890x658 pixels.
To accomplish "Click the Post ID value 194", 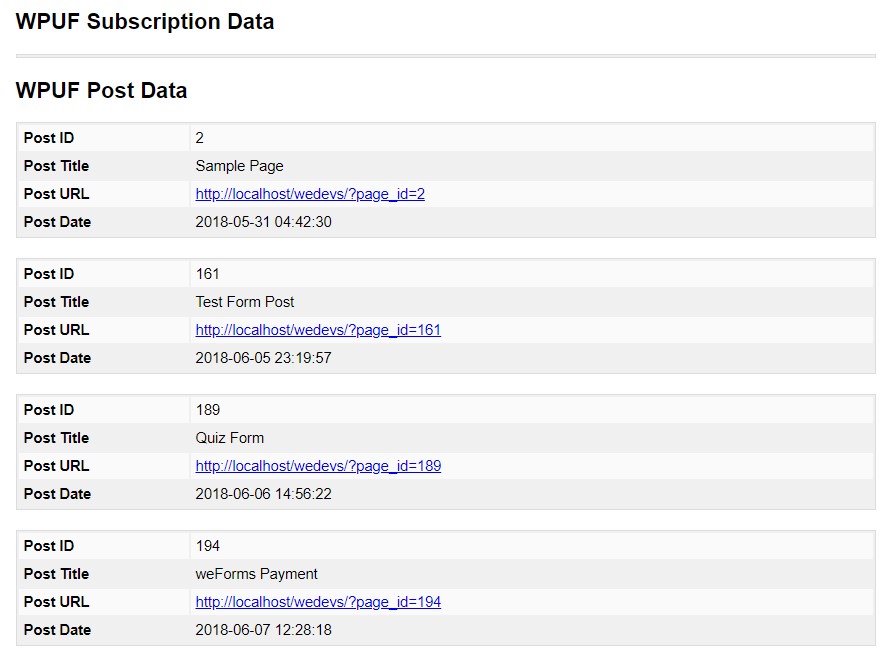I will click(x=208, y=546).
